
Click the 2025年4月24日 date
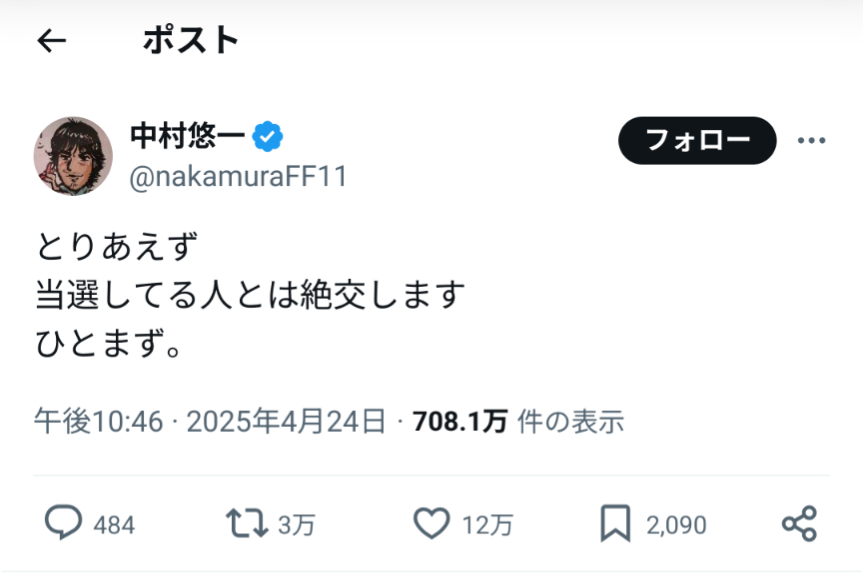click(286, 422)
